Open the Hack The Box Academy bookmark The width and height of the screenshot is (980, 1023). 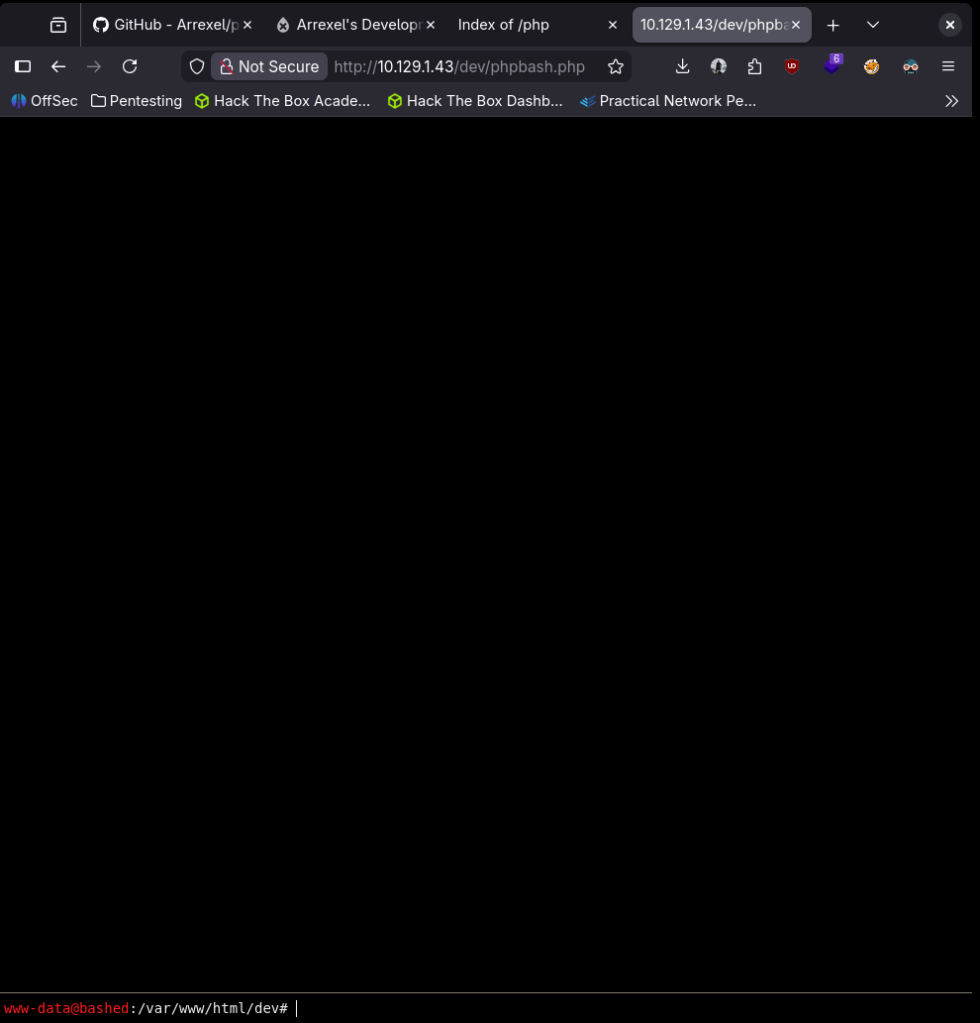coord(282,101)
